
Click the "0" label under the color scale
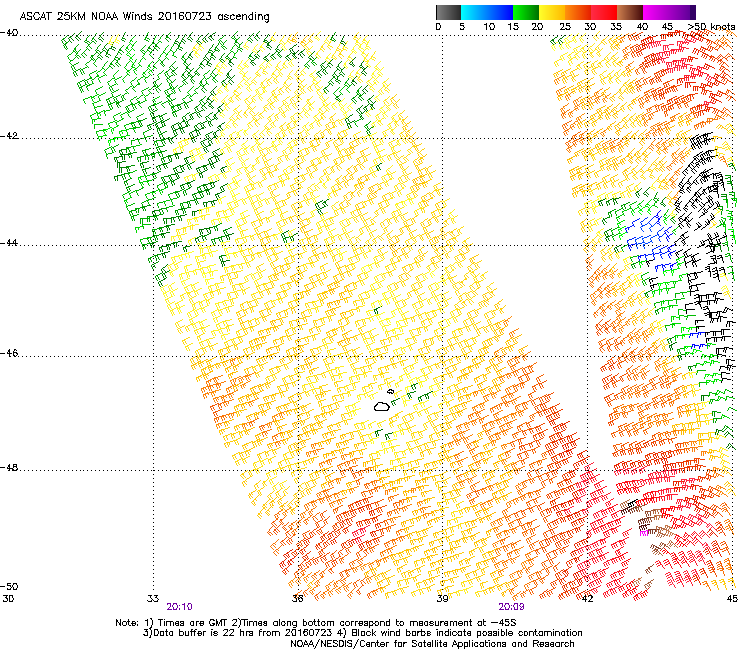[438, 27]
